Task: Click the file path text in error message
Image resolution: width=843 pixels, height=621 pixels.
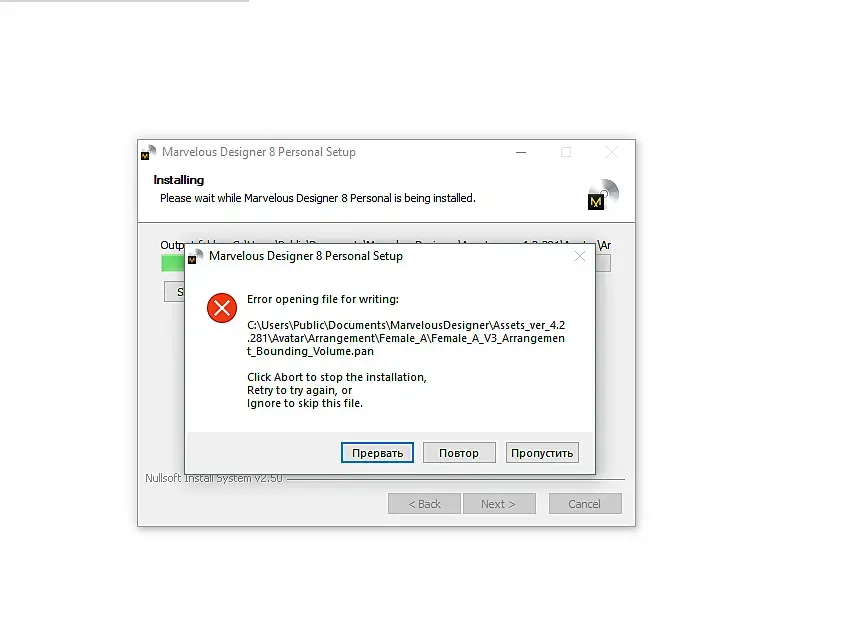Action: click(x=406, y=338)
